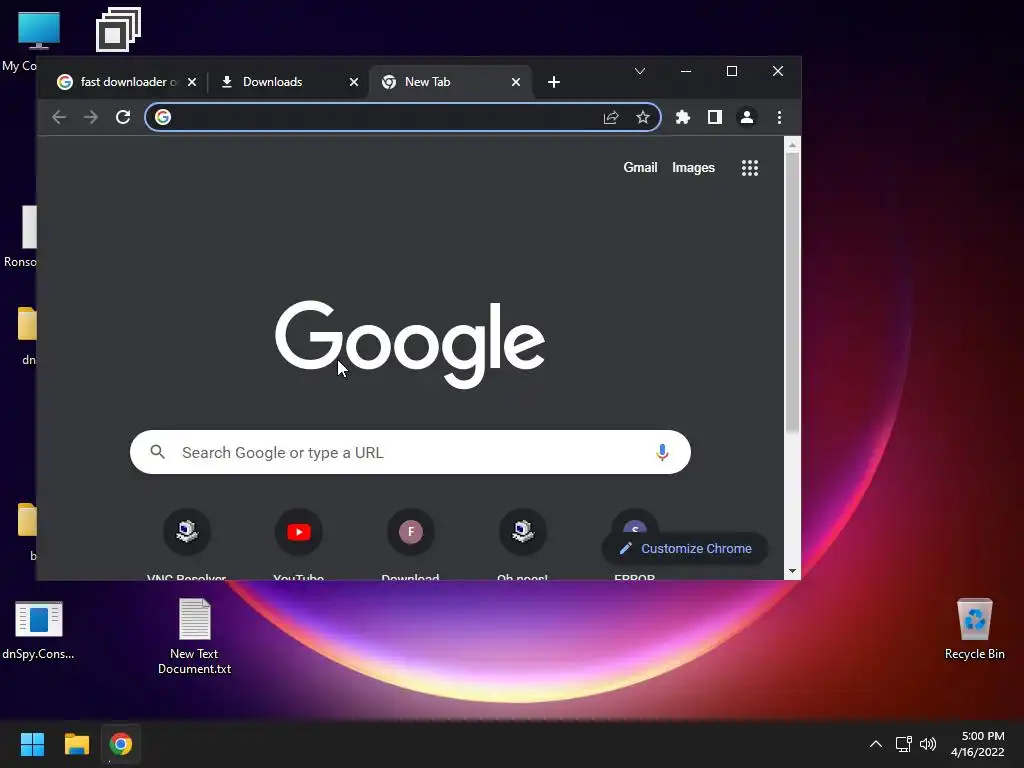Close the 'fast downloader' tab
This screenshot has height=768, width=1024.
coord(191,82)
